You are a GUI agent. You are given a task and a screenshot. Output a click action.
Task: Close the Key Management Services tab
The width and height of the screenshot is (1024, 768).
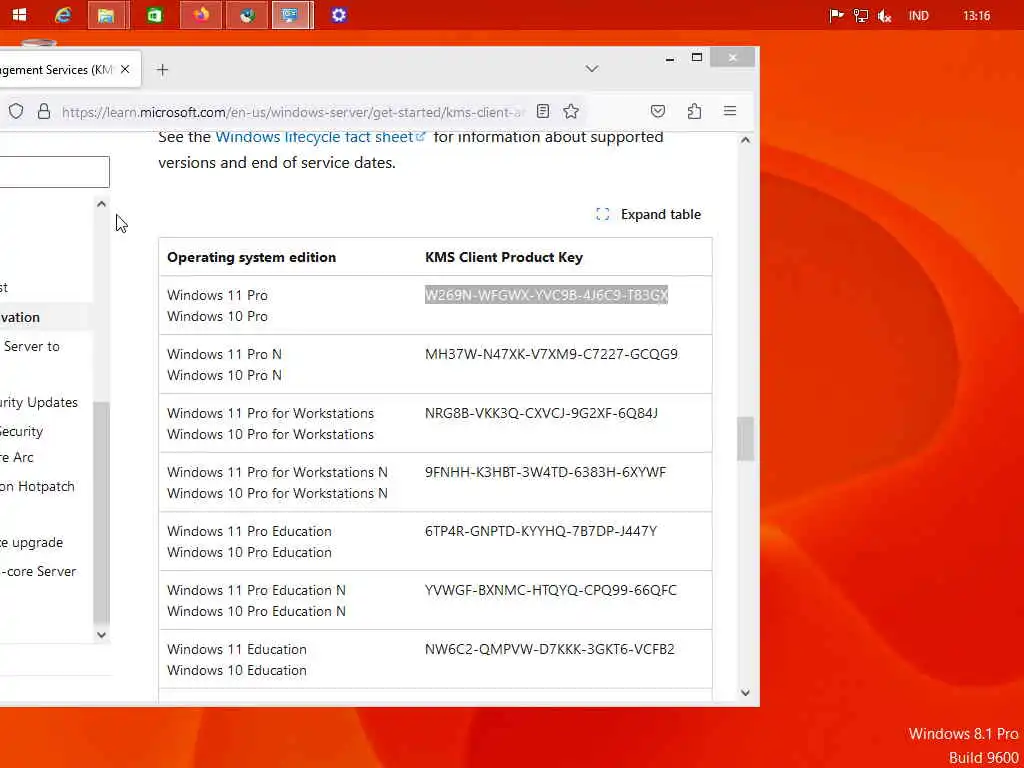click(x=125, y=69)
